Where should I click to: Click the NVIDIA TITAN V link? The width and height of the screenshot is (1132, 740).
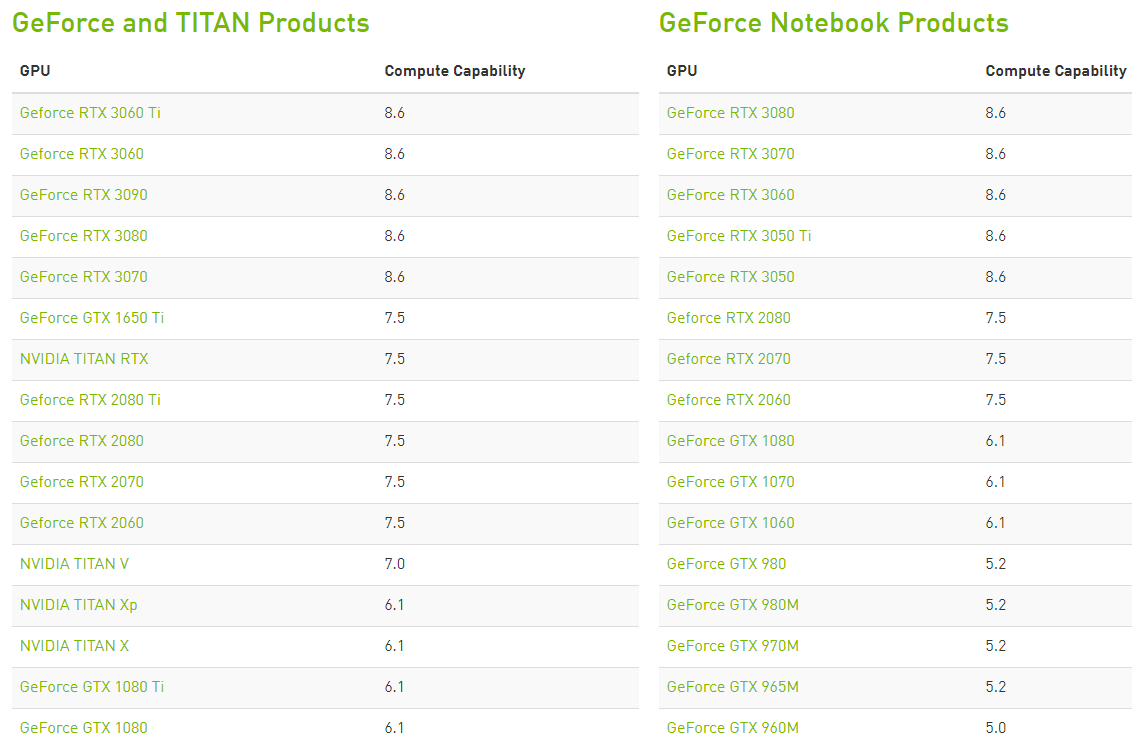[x=74, y=564]
